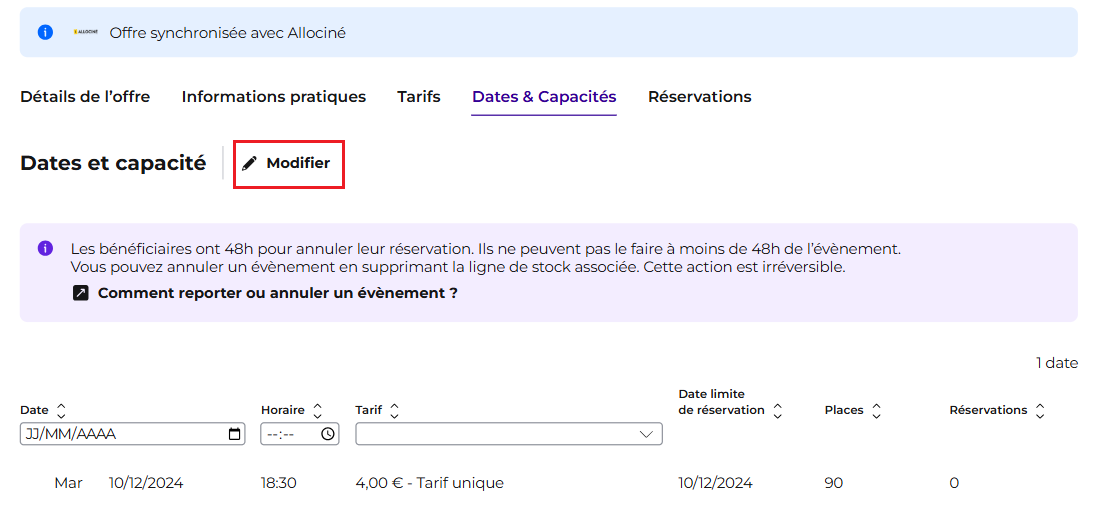
Task: Open the clock picker in Horaire filter
Action: click(x=328, y=434)
